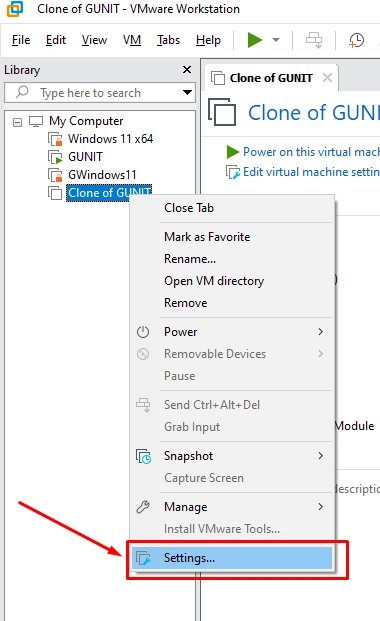This screenshot has height=621, width=380.
Task: Click the locked VM icon beside Windows 11 x64
Action: tap(55, 139)
